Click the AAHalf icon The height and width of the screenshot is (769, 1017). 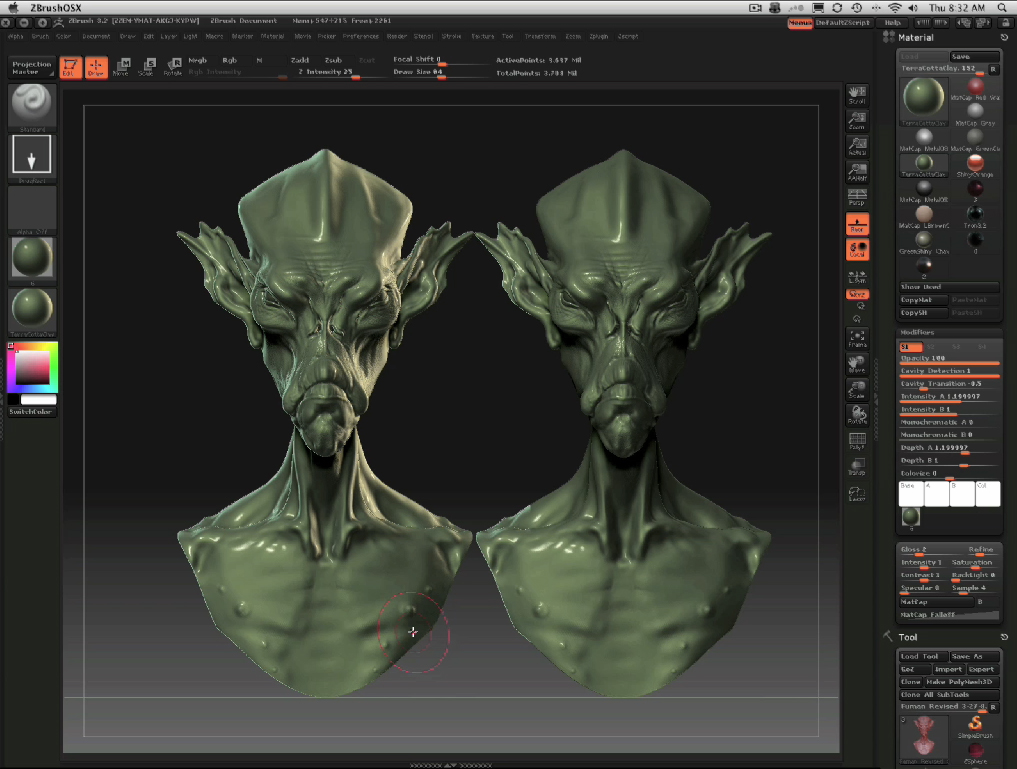point(857,172)
